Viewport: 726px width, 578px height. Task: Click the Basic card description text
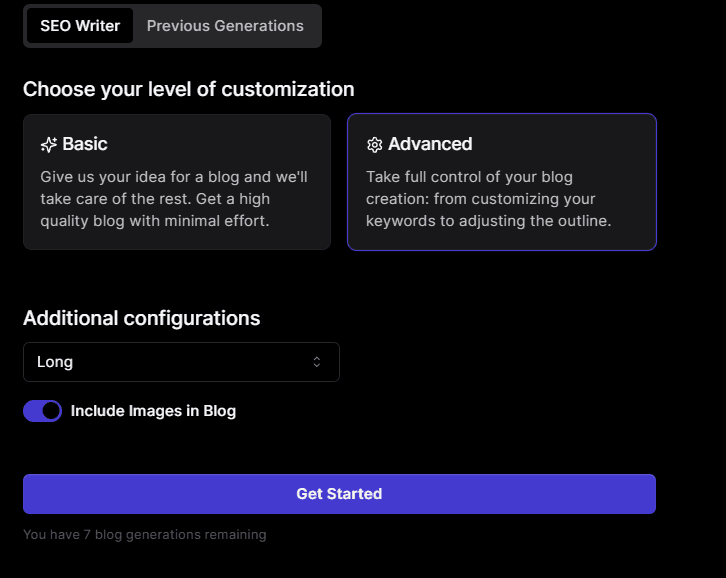point(174,198)
